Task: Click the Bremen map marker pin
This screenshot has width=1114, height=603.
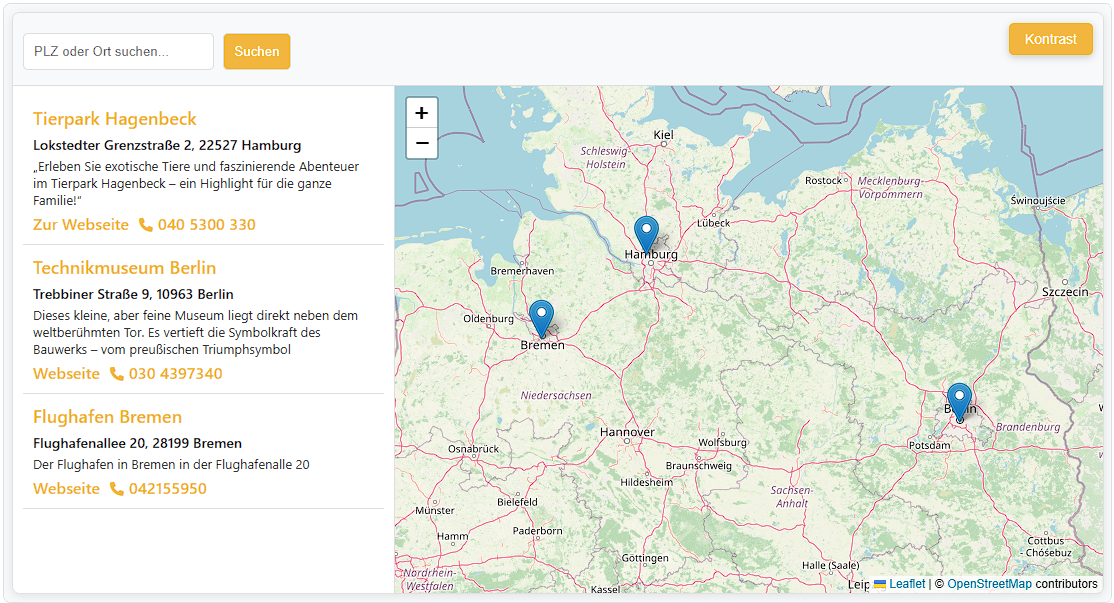Action: tap(541, 318)
